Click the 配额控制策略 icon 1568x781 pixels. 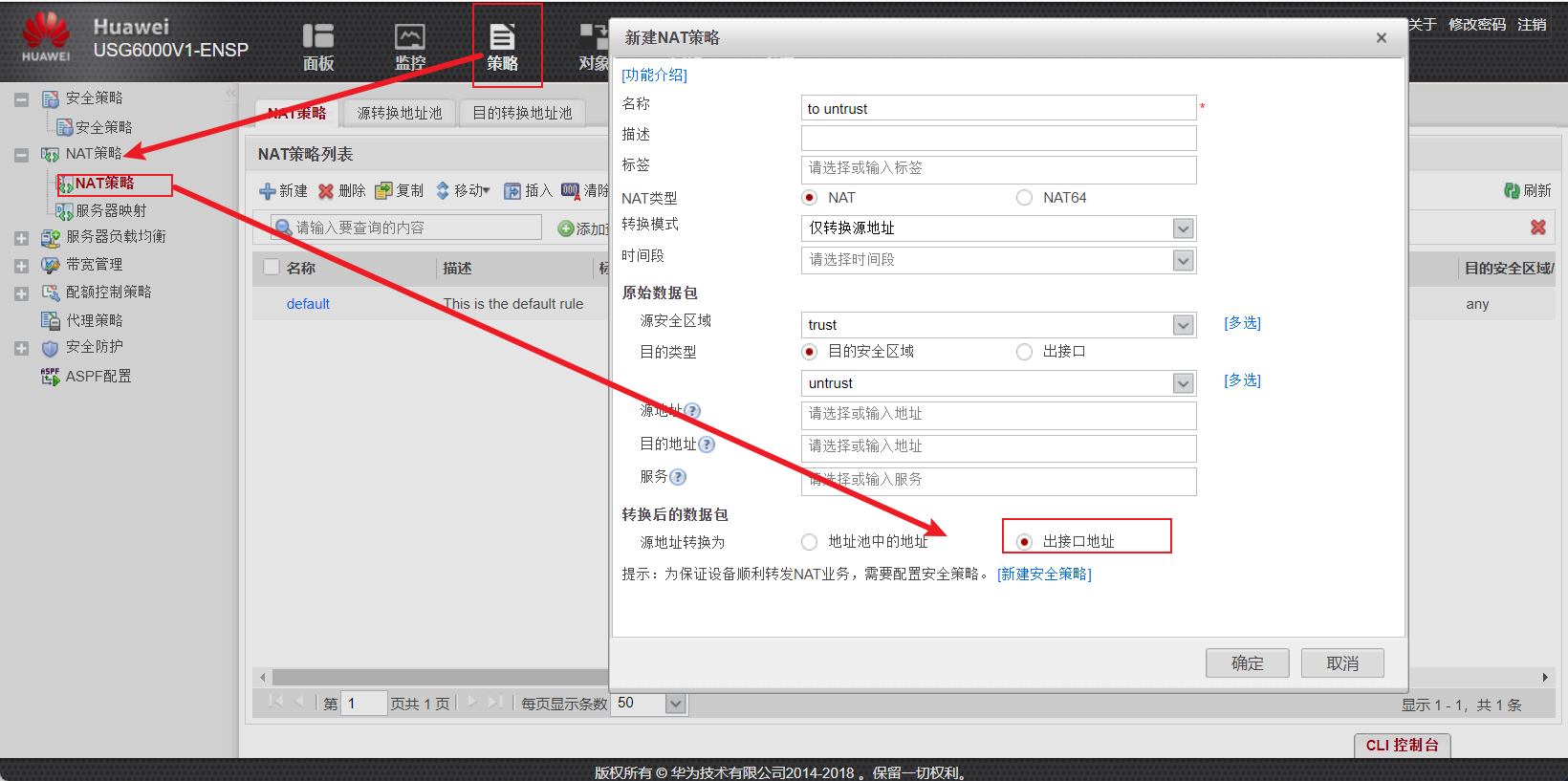click(x=51, y=293)
